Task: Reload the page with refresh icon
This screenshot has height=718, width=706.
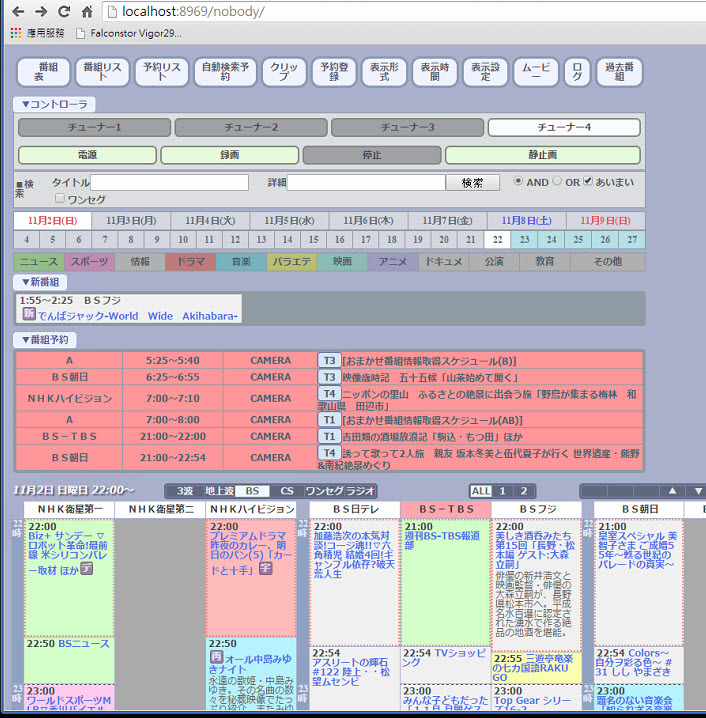Action: pos(64,12)
